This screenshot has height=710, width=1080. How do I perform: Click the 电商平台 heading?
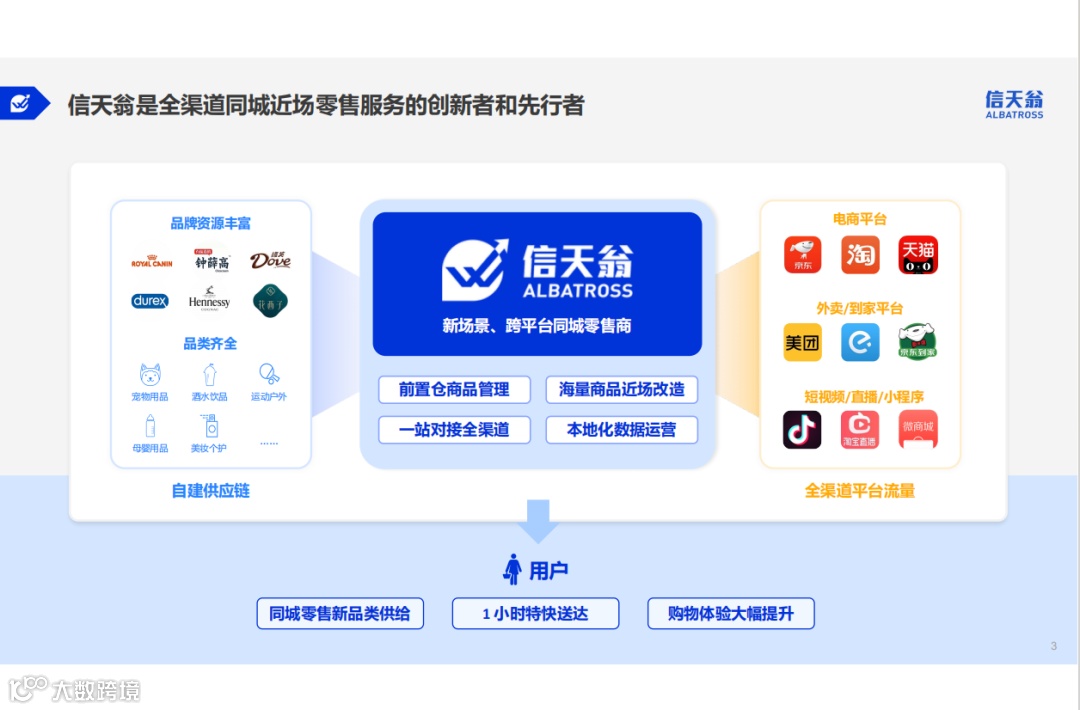pyautogui.click(x=860, y=219)
